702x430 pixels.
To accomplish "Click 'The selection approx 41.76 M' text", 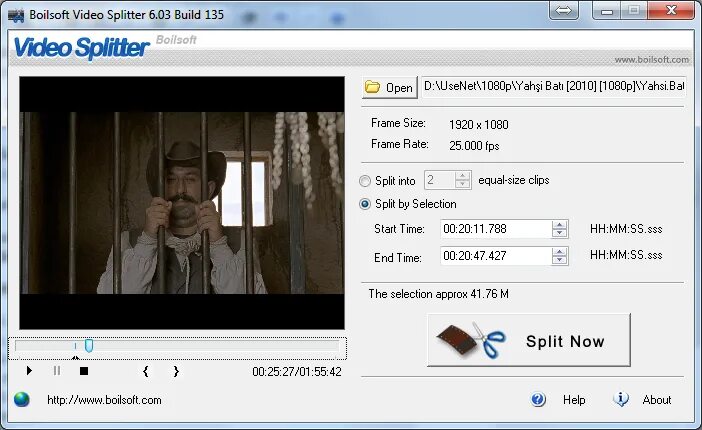I will [x=439, y=294].
